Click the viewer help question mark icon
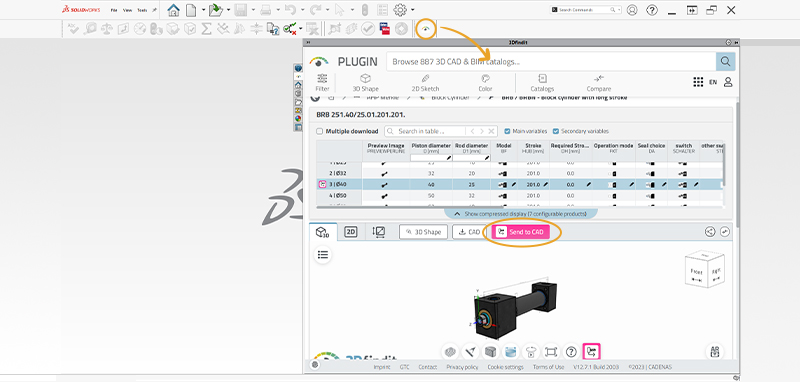The width and height of the screenshot is (800, 382). tap(571, 351)
